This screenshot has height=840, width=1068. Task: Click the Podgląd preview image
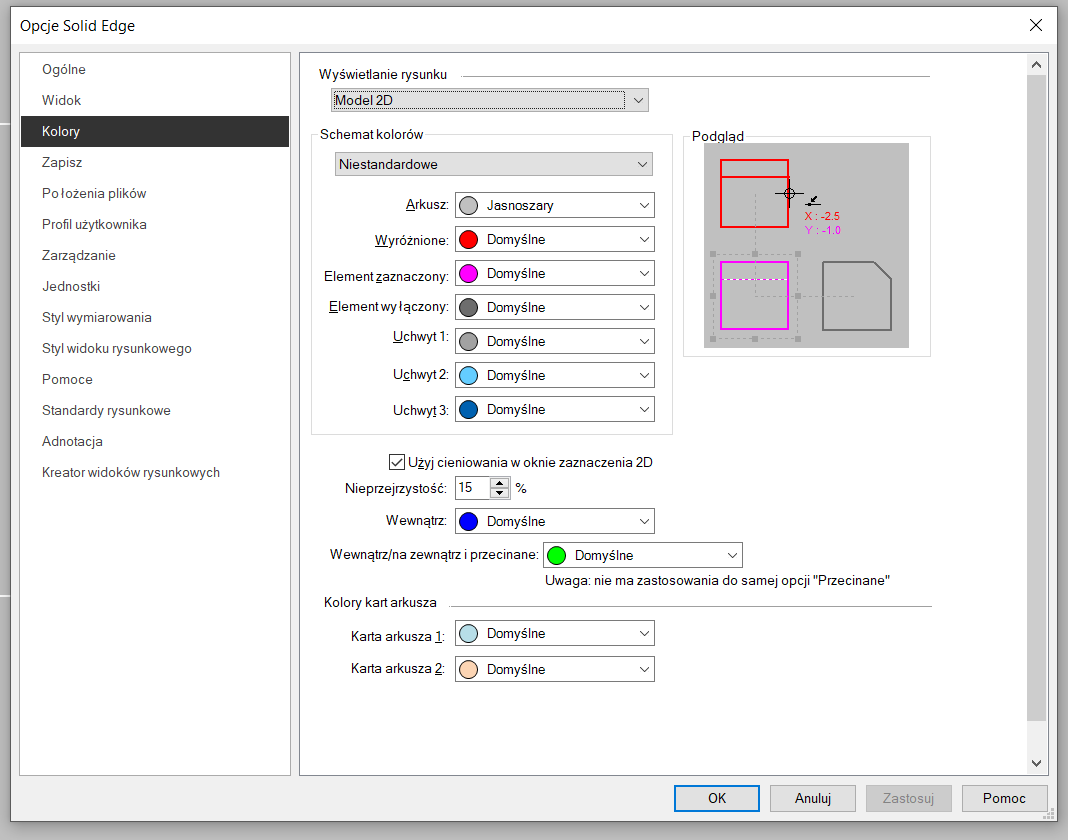(806, 245)
